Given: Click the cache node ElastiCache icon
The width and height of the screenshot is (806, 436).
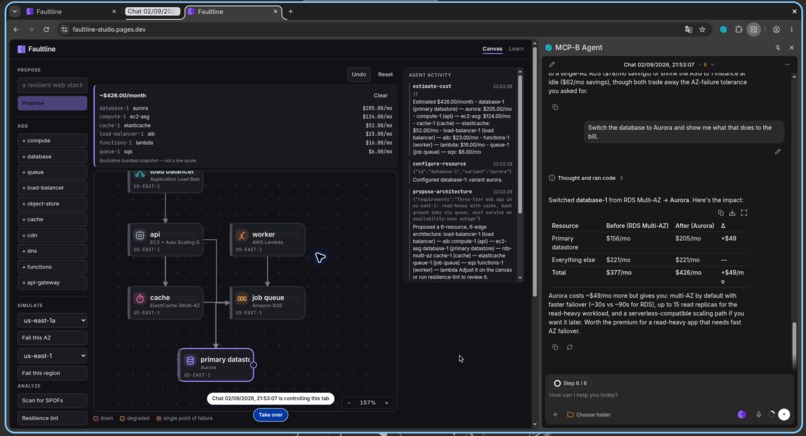Looking at the screenshot, I should 140,299.
